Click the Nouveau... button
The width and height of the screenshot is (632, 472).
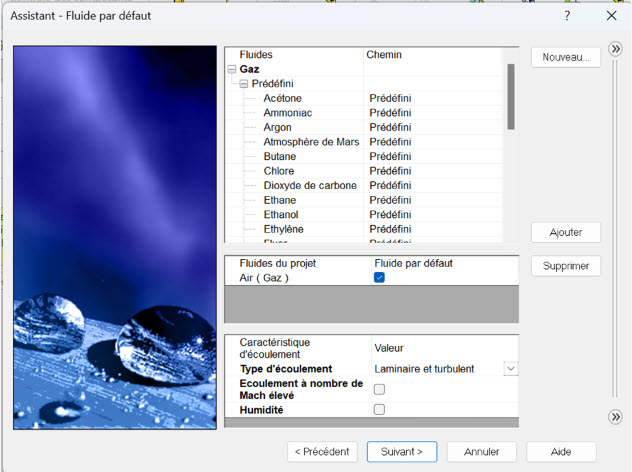(565, 57)
